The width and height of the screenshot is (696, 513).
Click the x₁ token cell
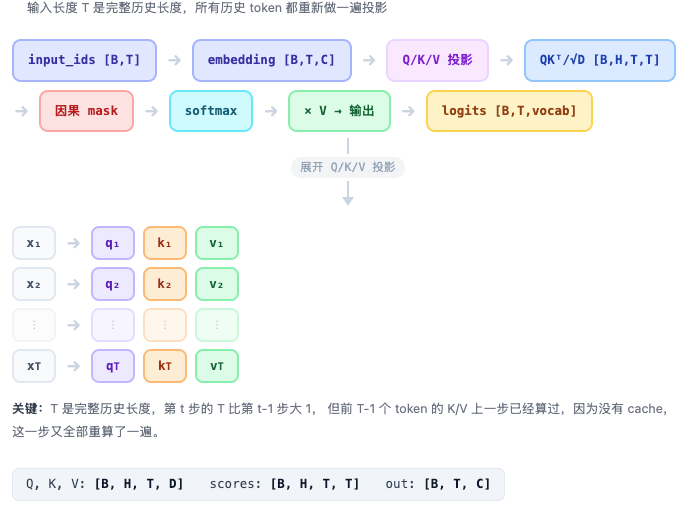click(x=34, y=243)
